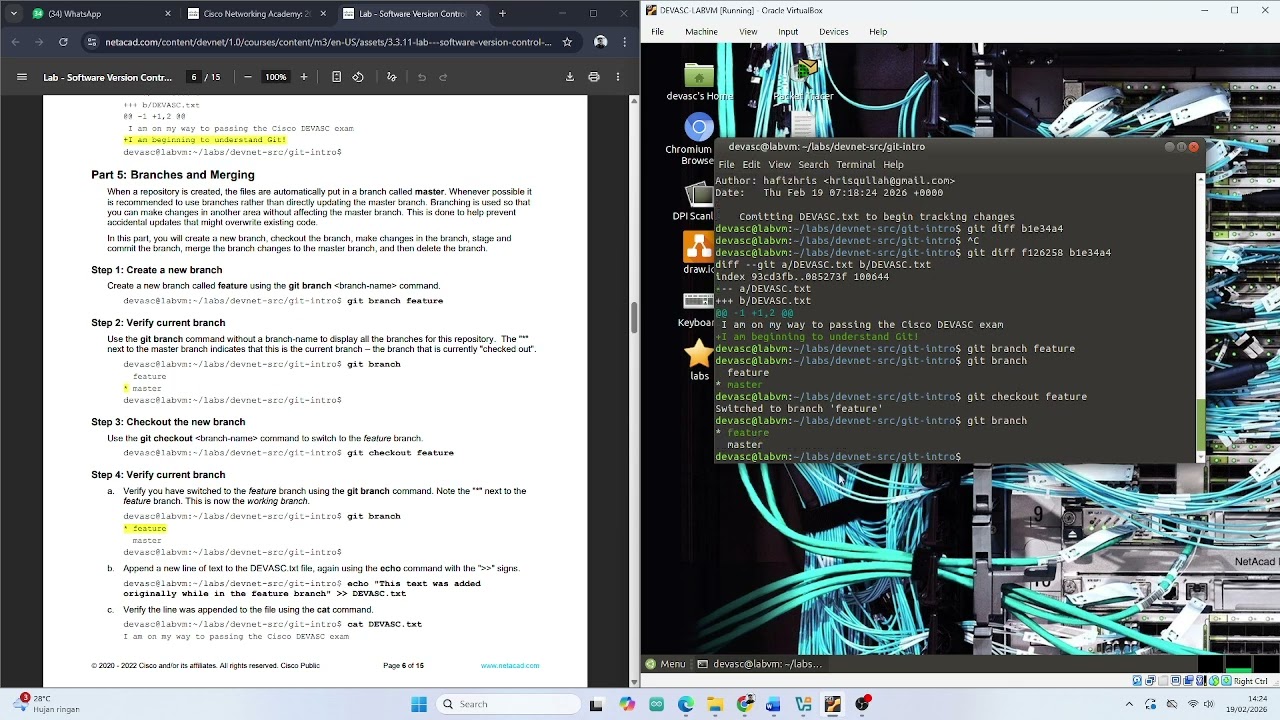Screen dimensions: 1280x720
Task: Go back in Chrome history
Action: click(15, 42)
